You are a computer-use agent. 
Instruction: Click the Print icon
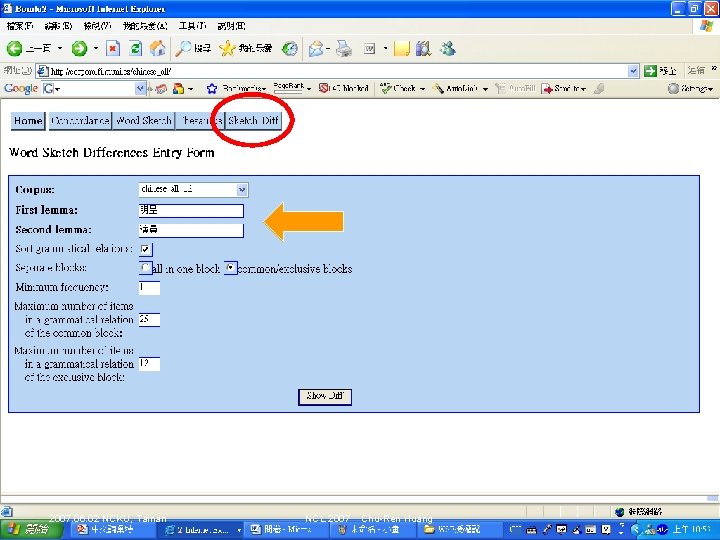pyautogui.click(x=343, y=48)
